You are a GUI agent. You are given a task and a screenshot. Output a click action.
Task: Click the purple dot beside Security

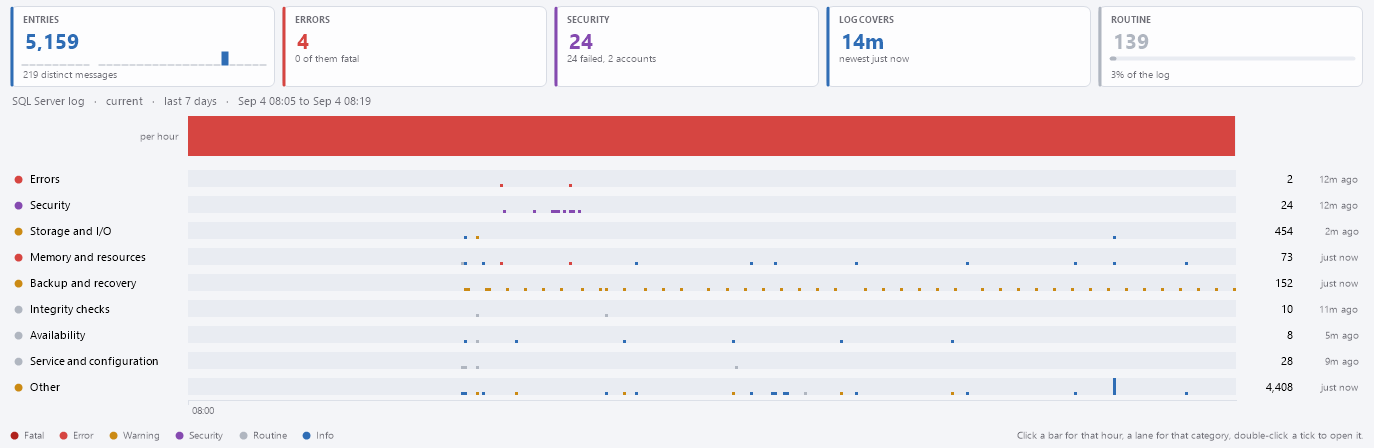(x=18, y=206)
